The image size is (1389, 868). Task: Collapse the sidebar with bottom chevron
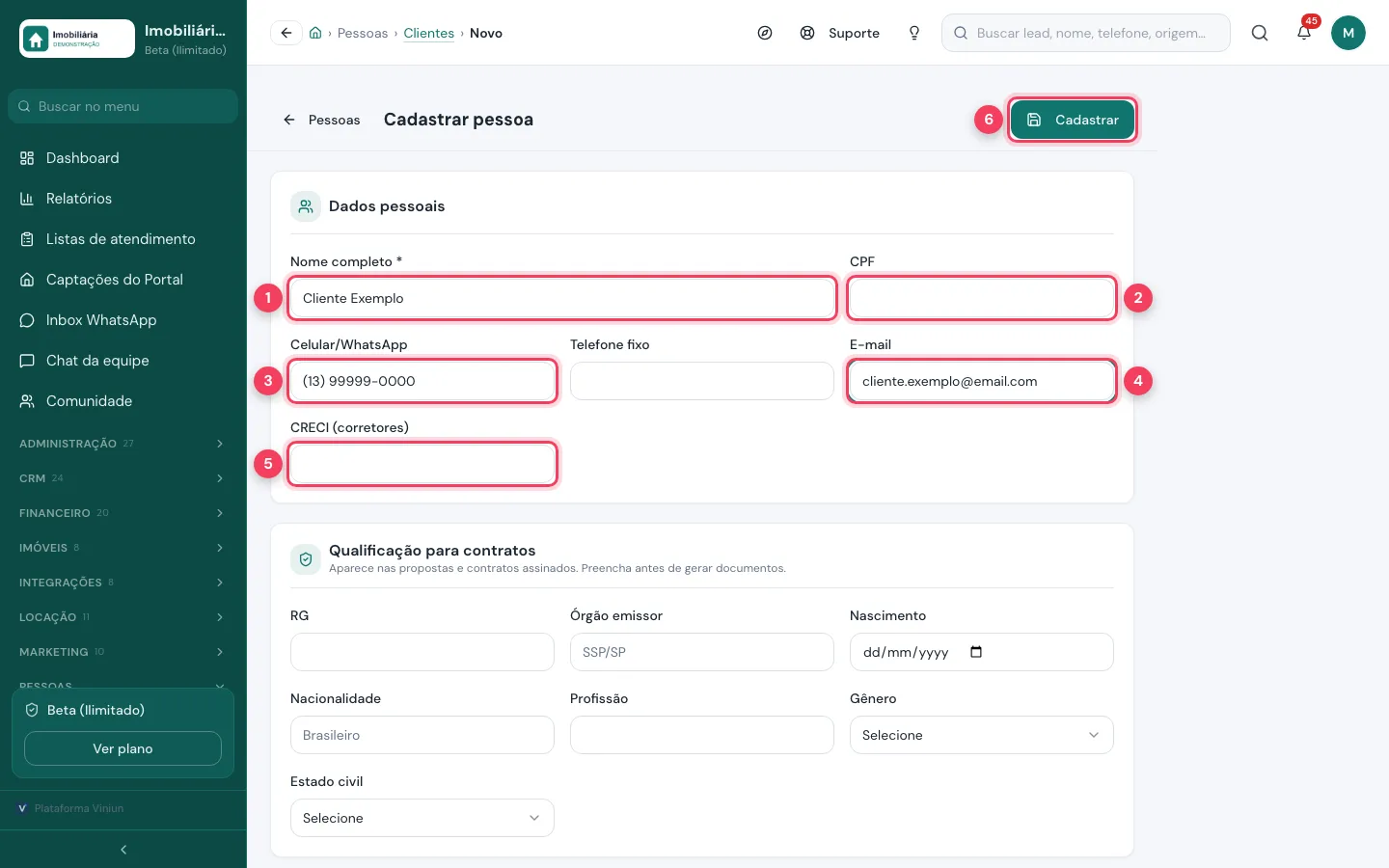coord(123,850)
